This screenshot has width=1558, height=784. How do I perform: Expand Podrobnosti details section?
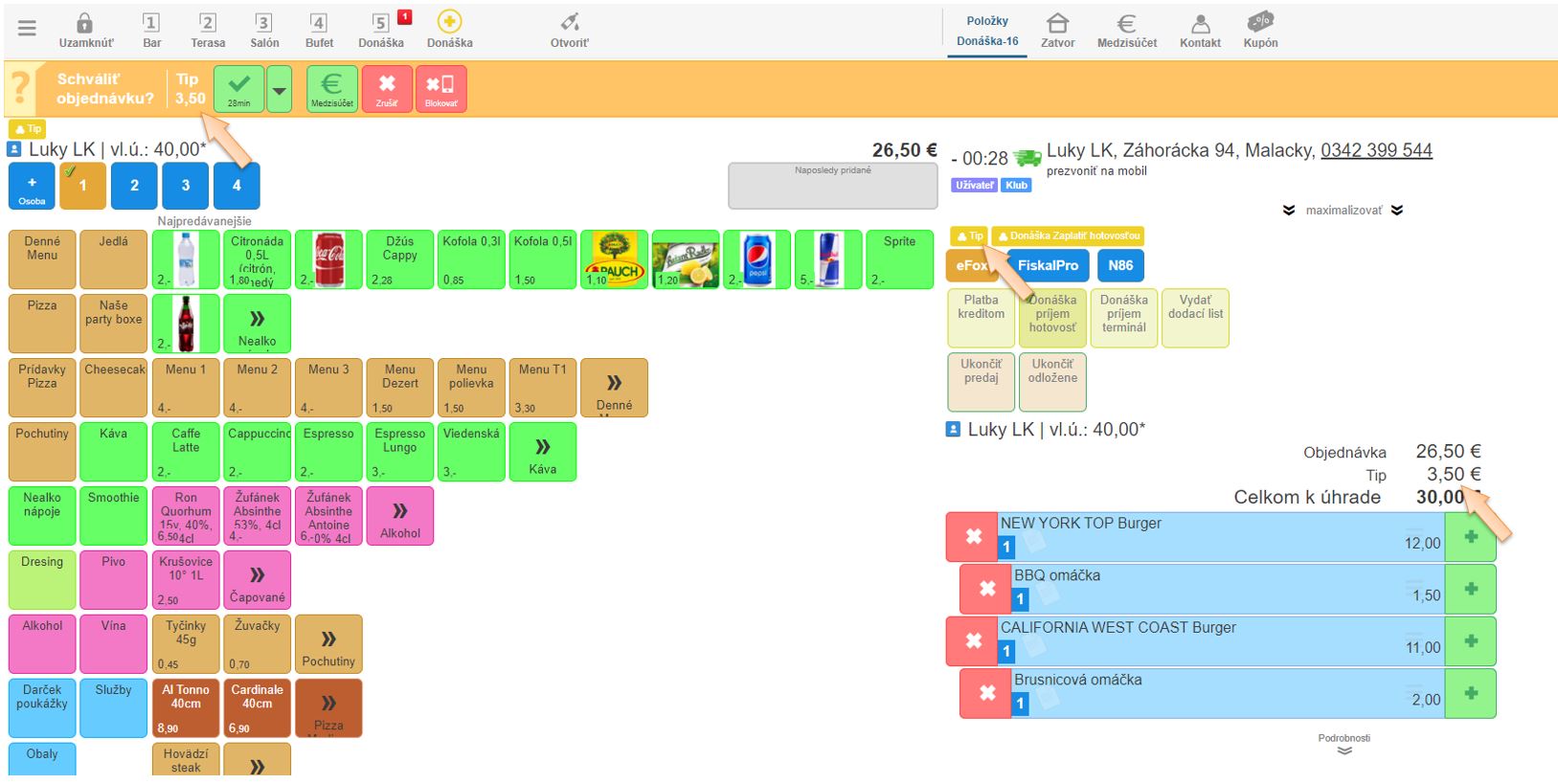click(1343, 745)
